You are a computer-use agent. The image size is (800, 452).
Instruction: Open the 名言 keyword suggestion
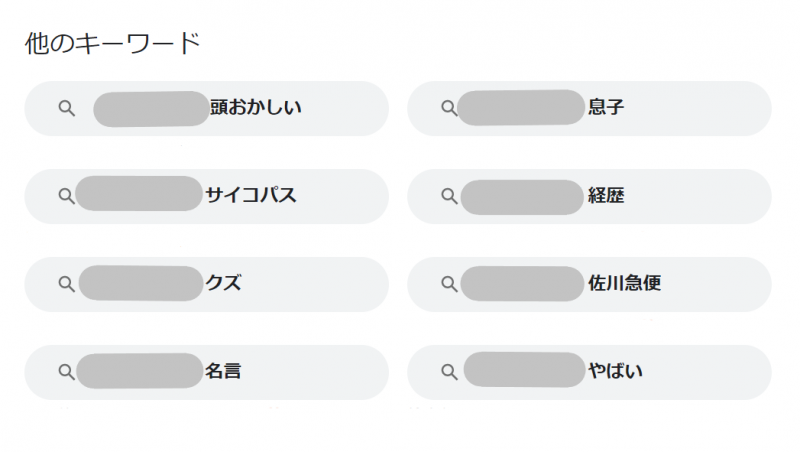pos(207,372)
